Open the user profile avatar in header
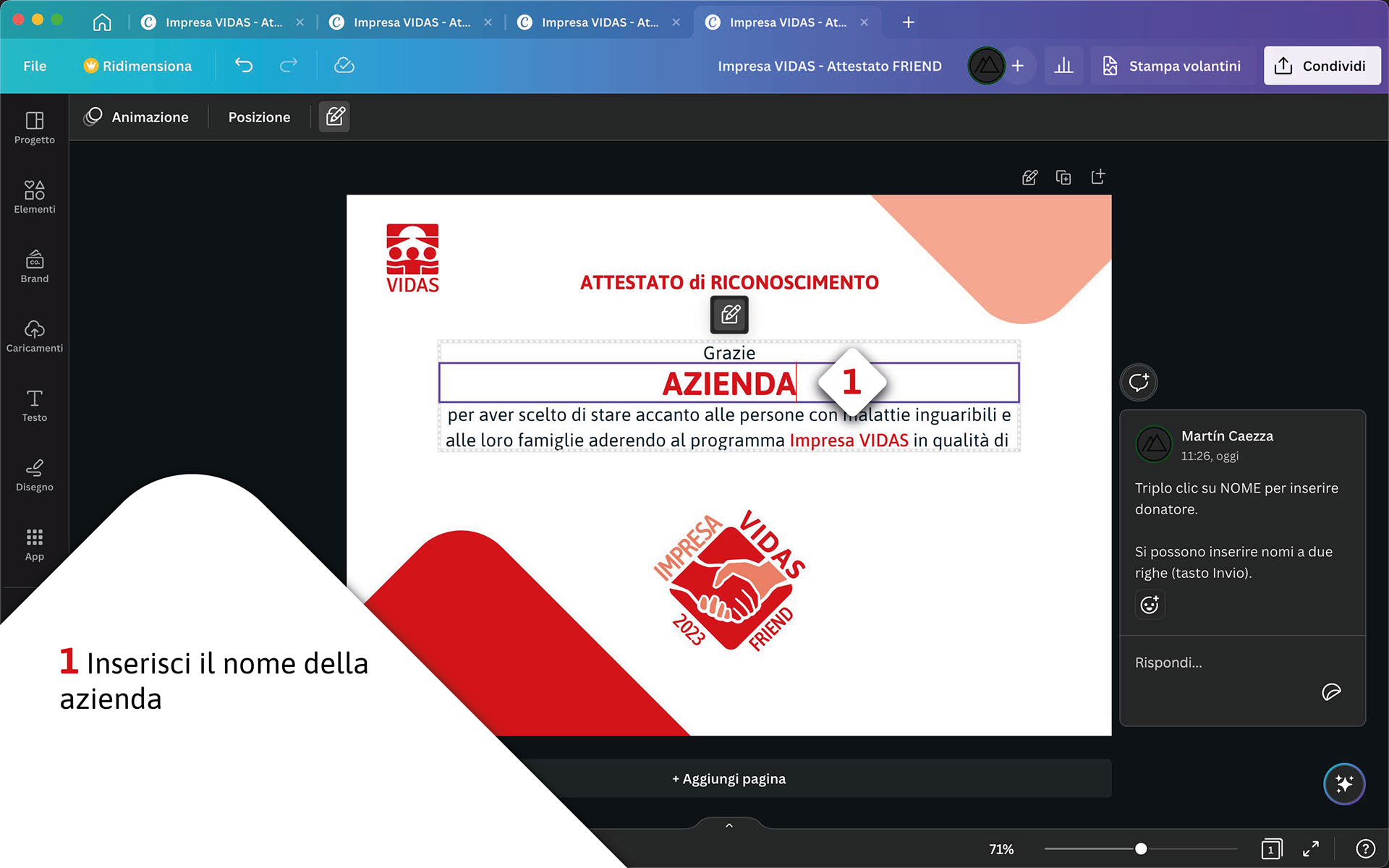This screenshot has width=1389, height=868. click(x=986, y=66)
